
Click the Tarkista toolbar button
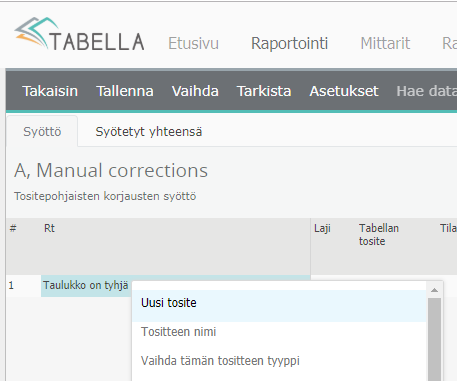click(x=264, y=91)
